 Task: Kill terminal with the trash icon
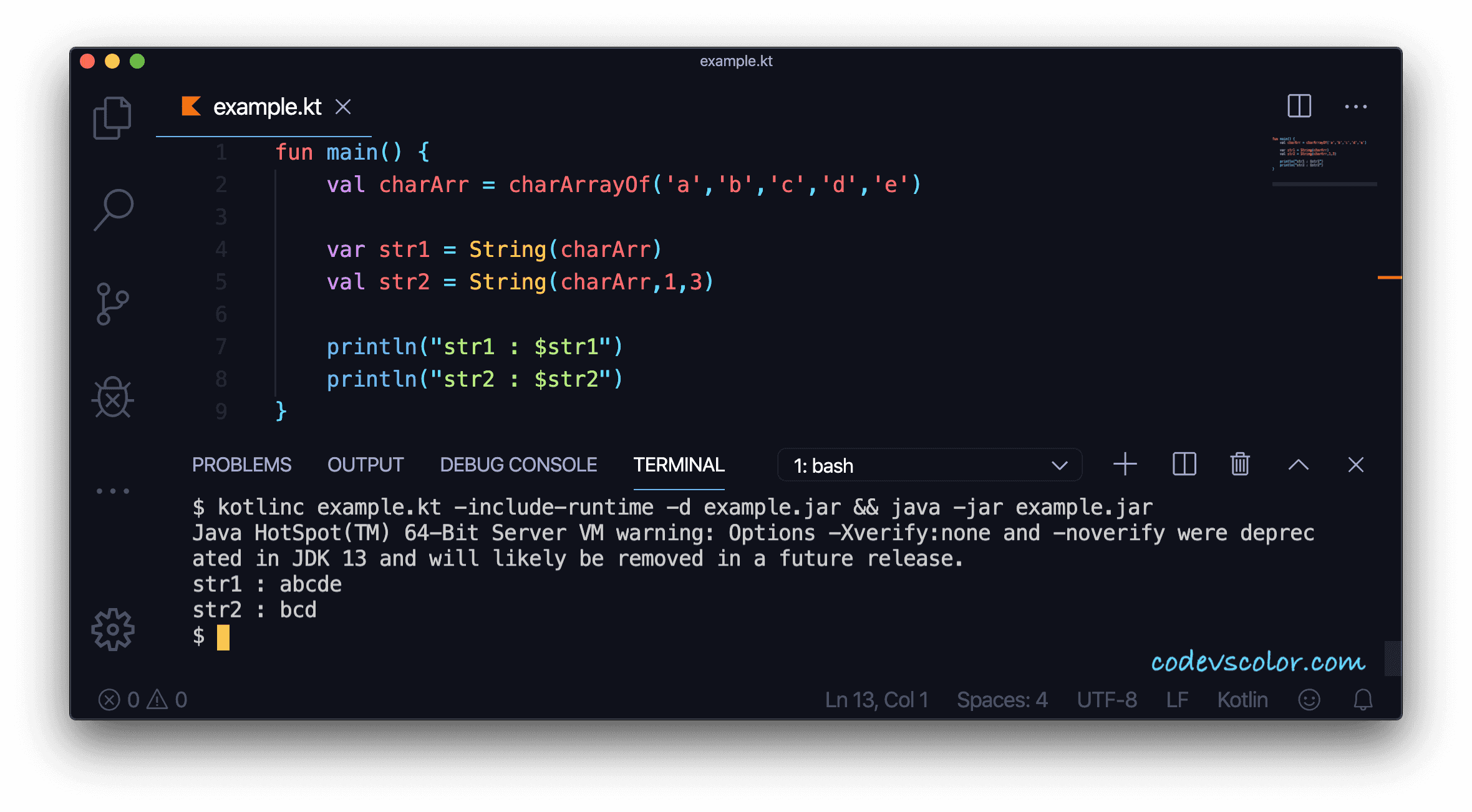(x=1240, y=465)
